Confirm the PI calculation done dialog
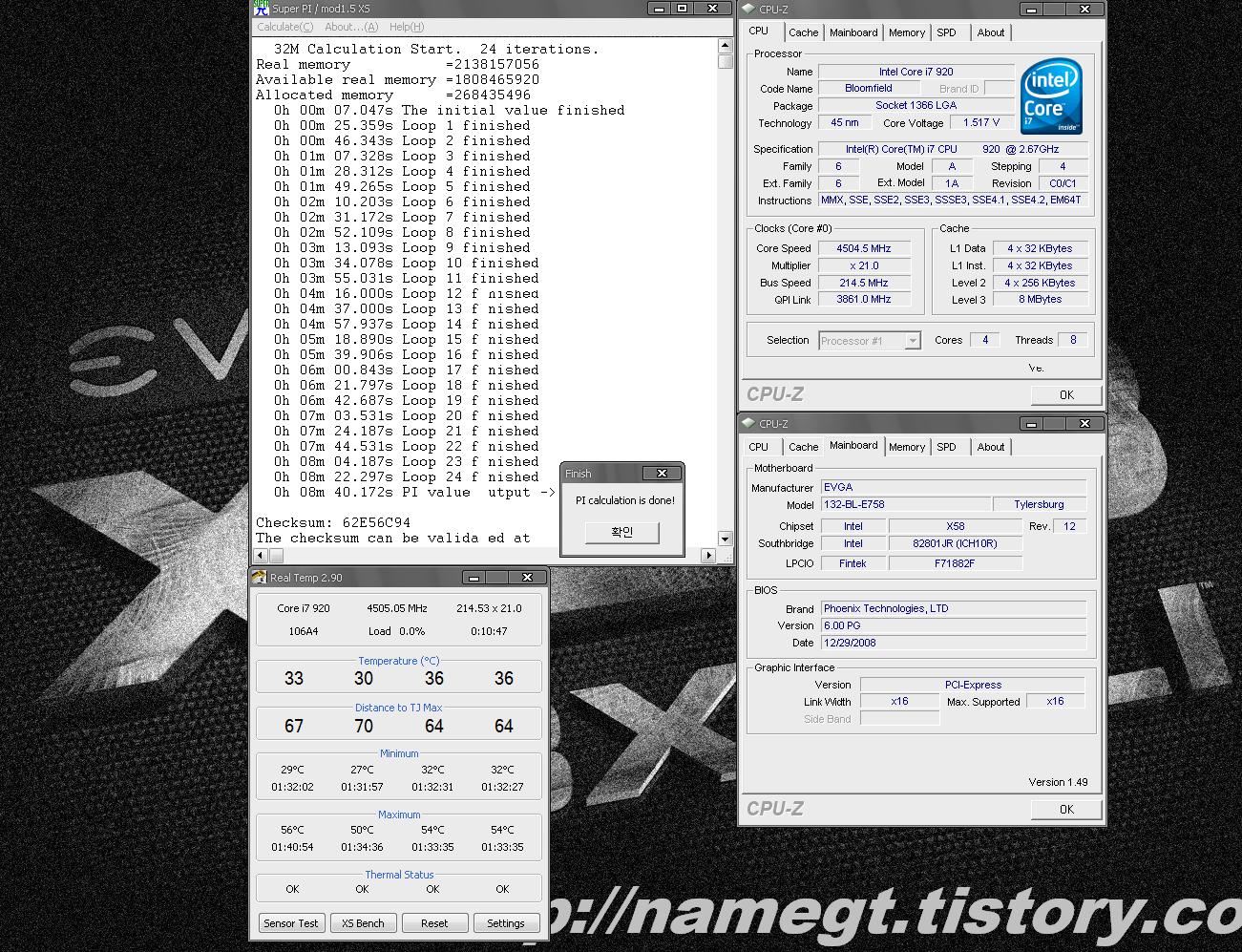The image size is (1242, 952). (621, 532)
